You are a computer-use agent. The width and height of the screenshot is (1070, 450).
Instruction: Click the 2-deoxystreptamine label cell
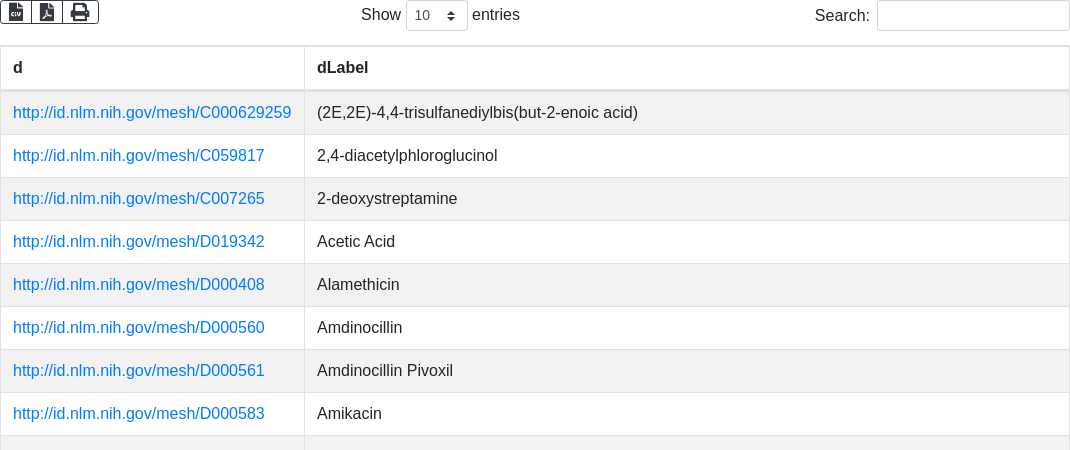387,199
